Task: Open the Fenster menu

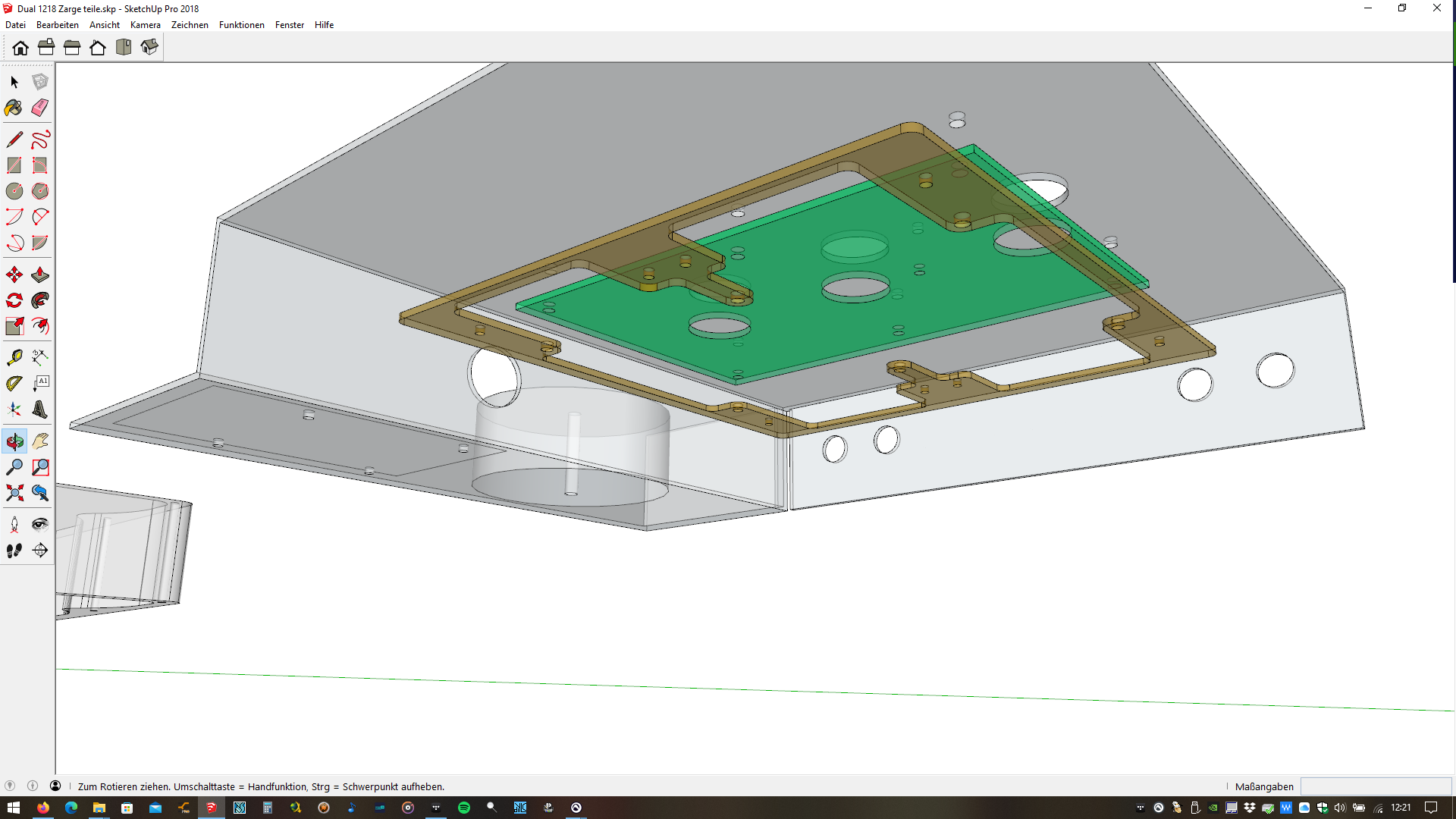Action: [x=289, y=25]
